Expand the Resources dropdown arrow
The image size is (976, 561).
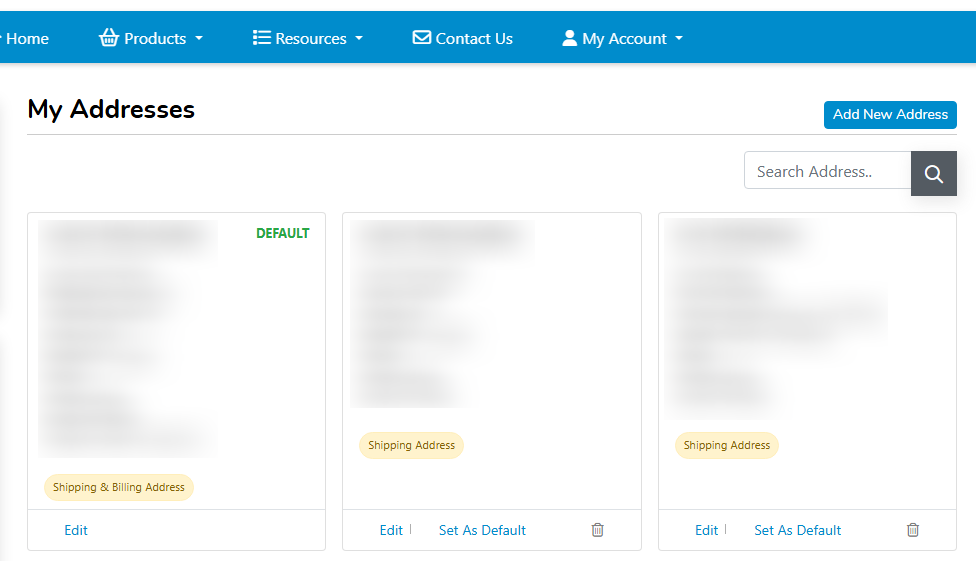pyautogui.click(x=359, y=39)
